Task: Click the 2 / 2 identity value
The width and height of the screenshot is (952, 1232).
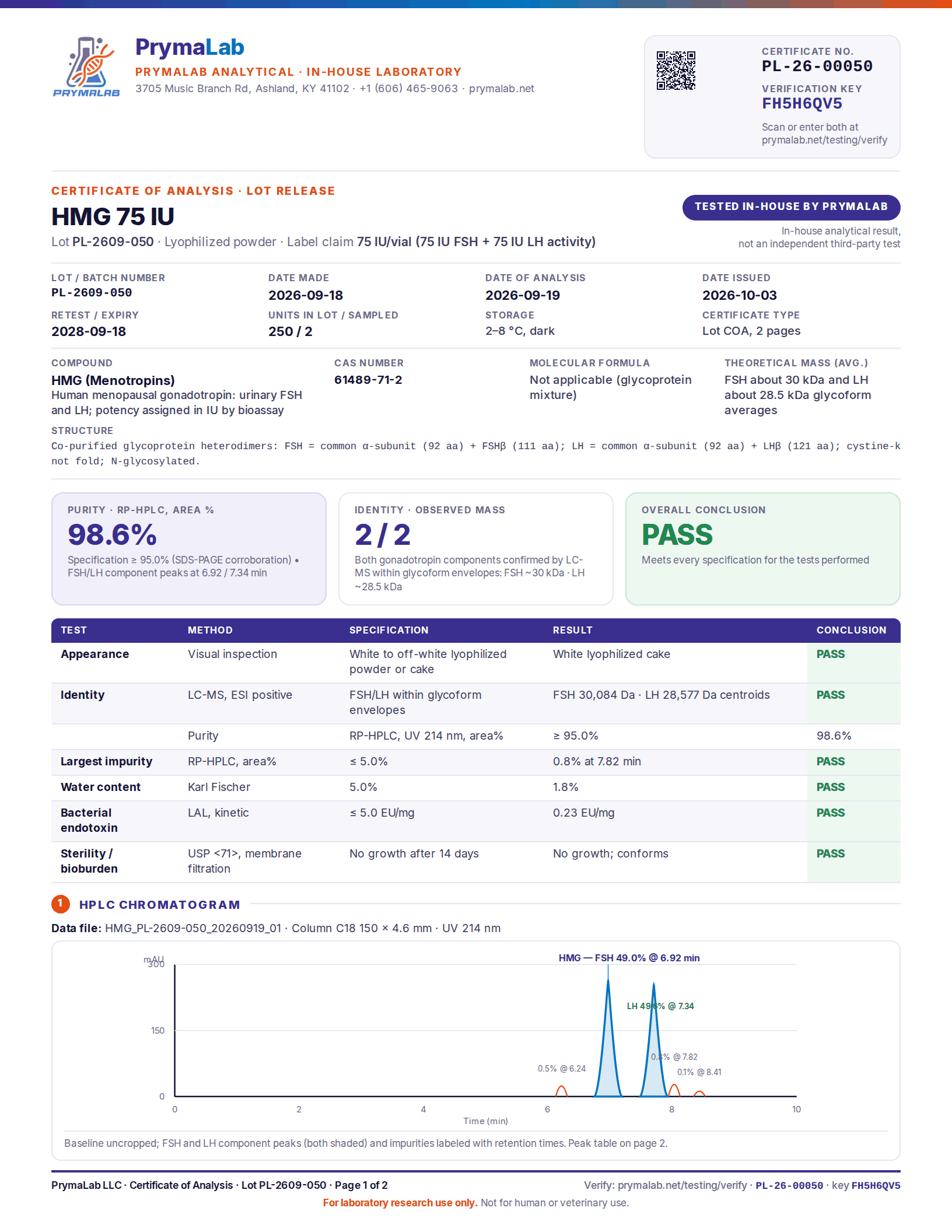Action: [x=383, y=534]
